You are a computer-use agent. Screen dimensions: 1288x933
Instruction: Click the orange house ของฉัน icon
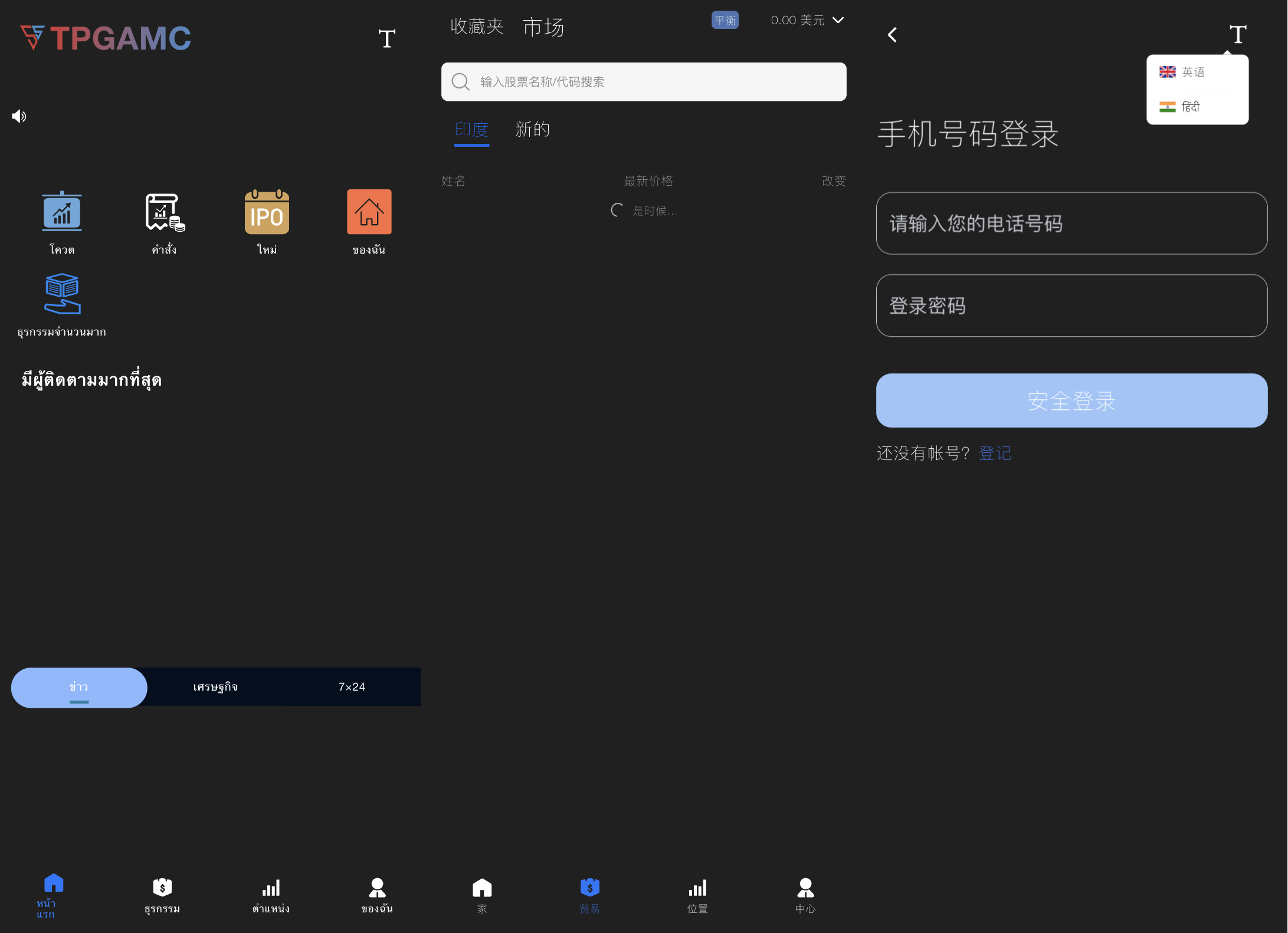coord(369,212)
